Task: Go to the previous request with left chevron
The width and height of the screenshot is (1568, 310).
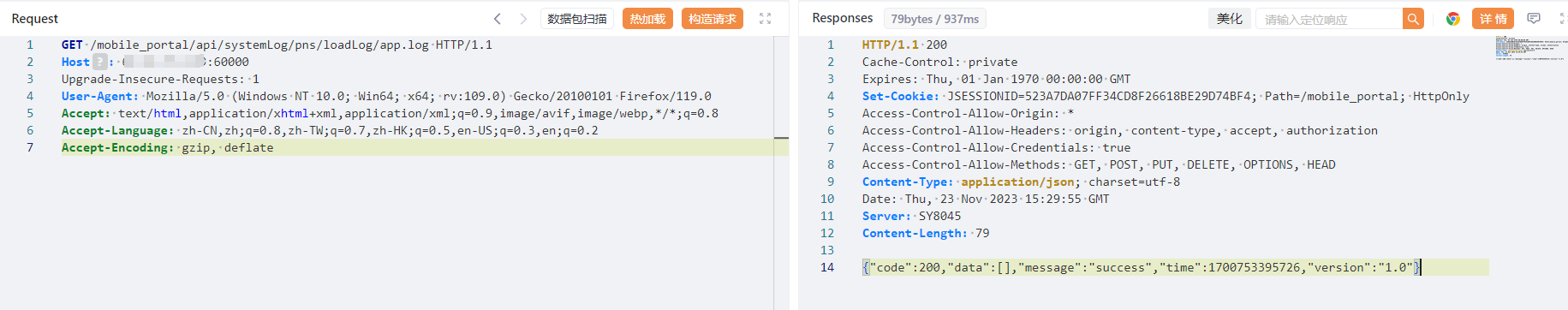Action: (497, 19)
